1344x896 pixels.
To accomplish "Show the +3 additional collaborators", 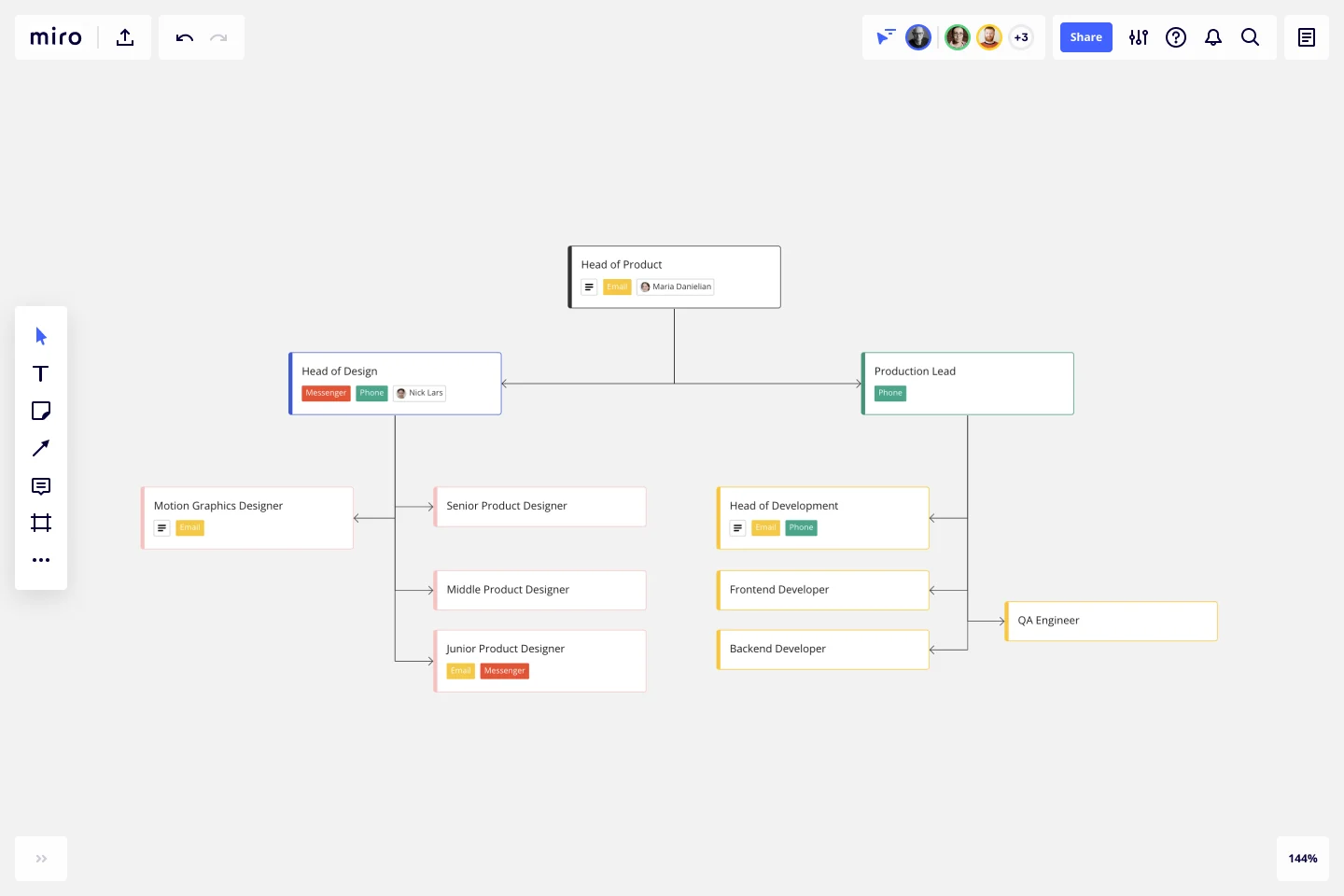I will click(1021, 37).
